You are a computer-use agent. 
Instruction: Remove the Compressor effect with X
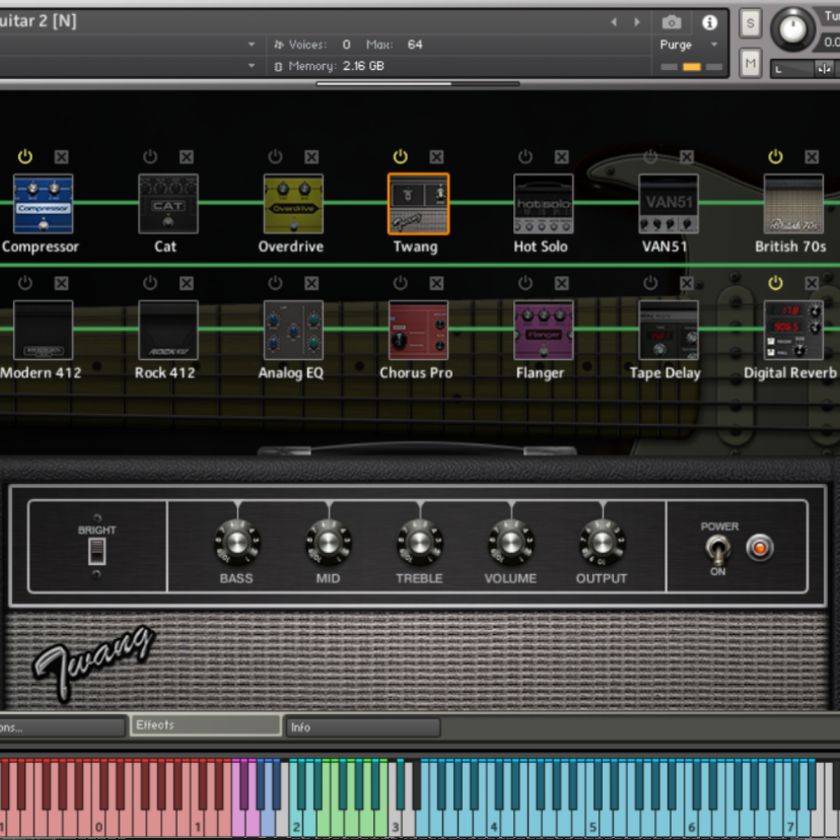click(x=62, y=157)
